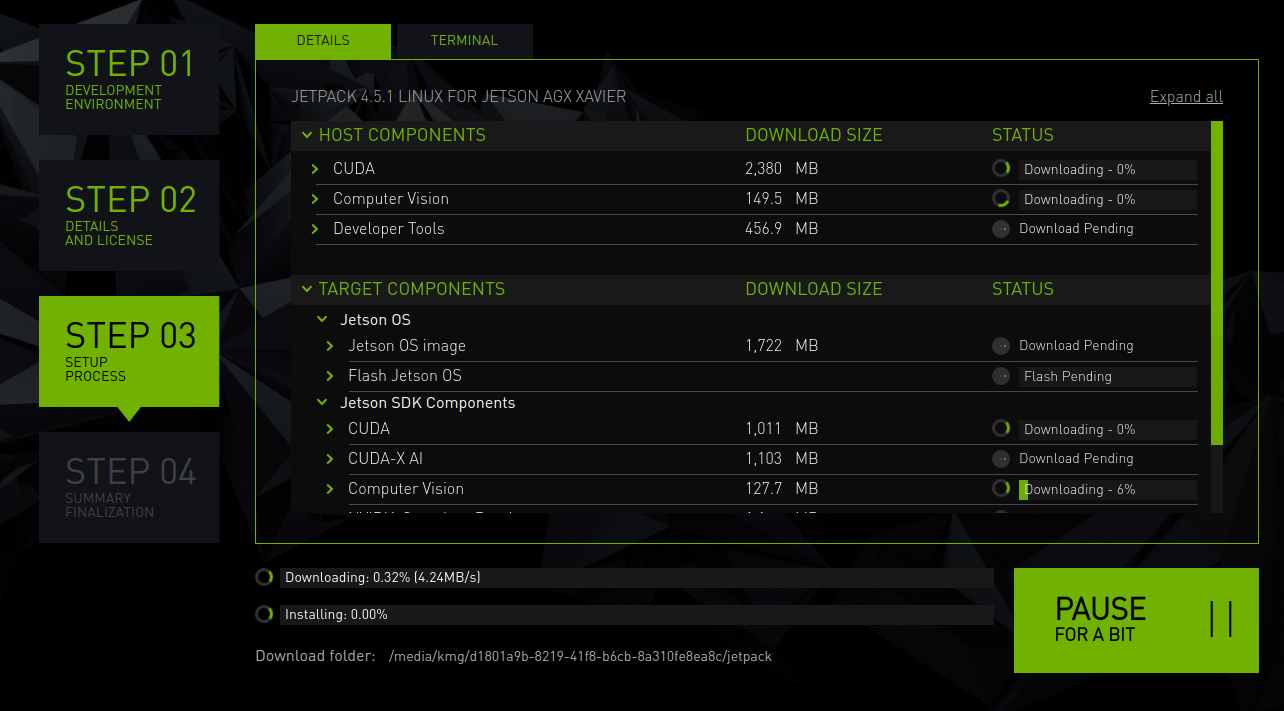Click the Flash Jetson OS pending status icon
This screenshot has width=1284, height=711.
[1001, 376]
